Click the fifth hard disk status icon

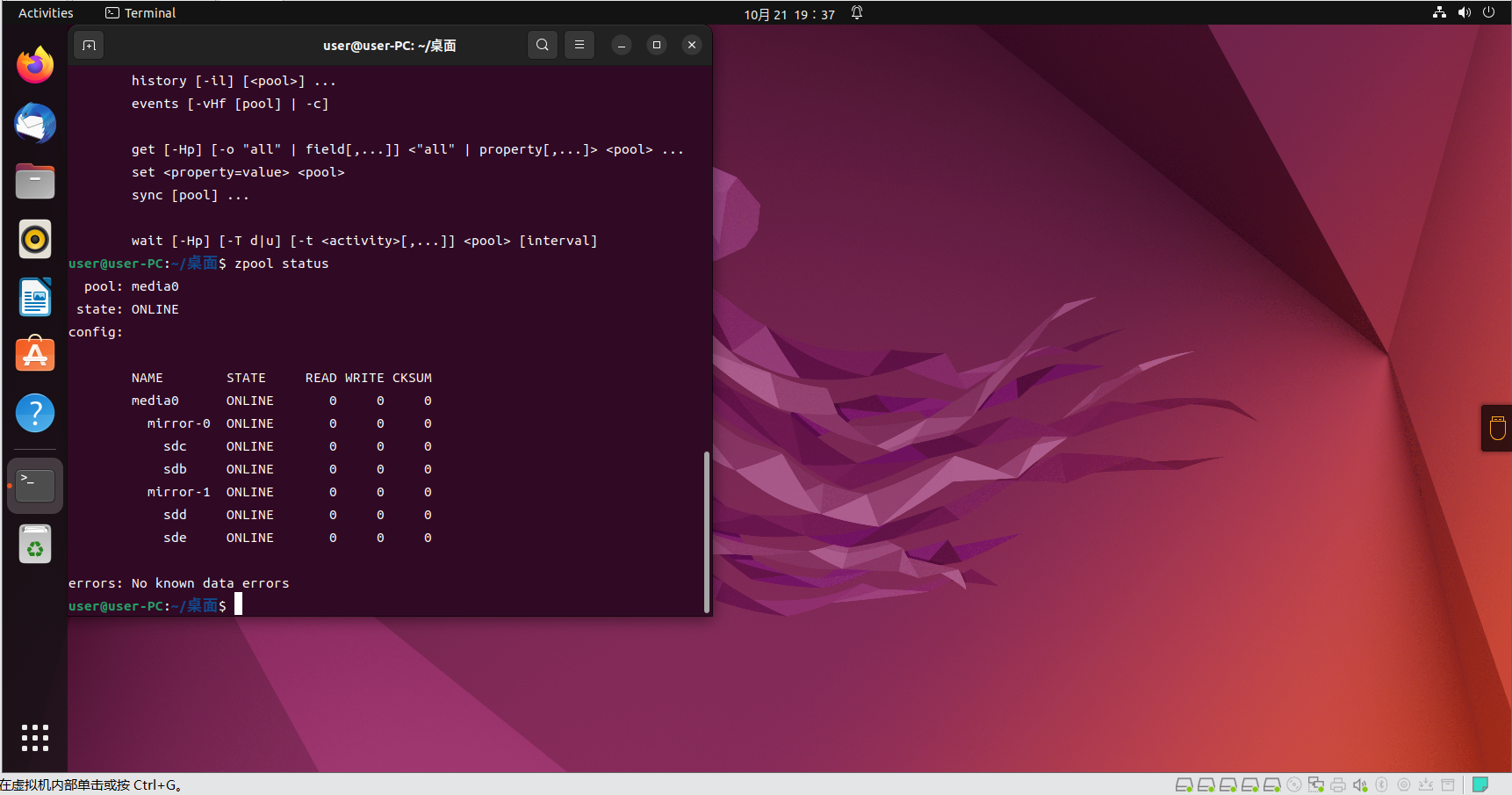[1271, 784]
